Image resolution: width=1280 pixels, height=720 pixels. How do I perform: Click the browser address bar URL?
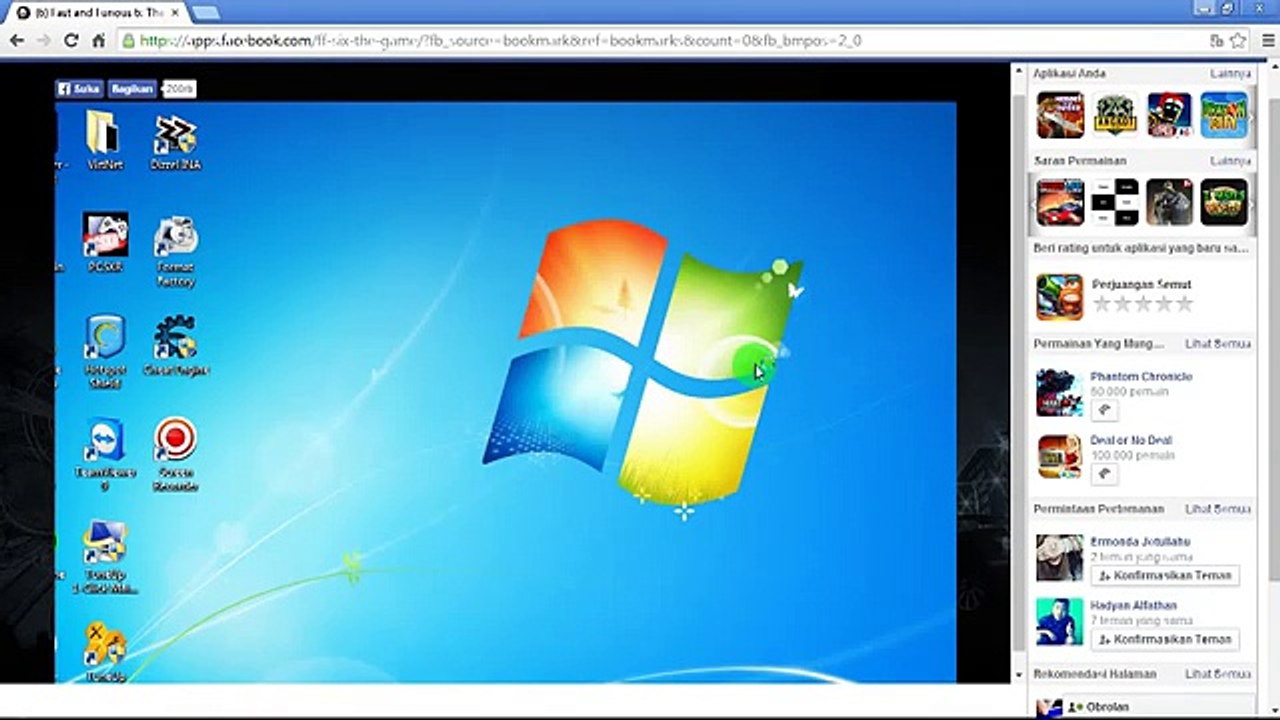(500, 41)
